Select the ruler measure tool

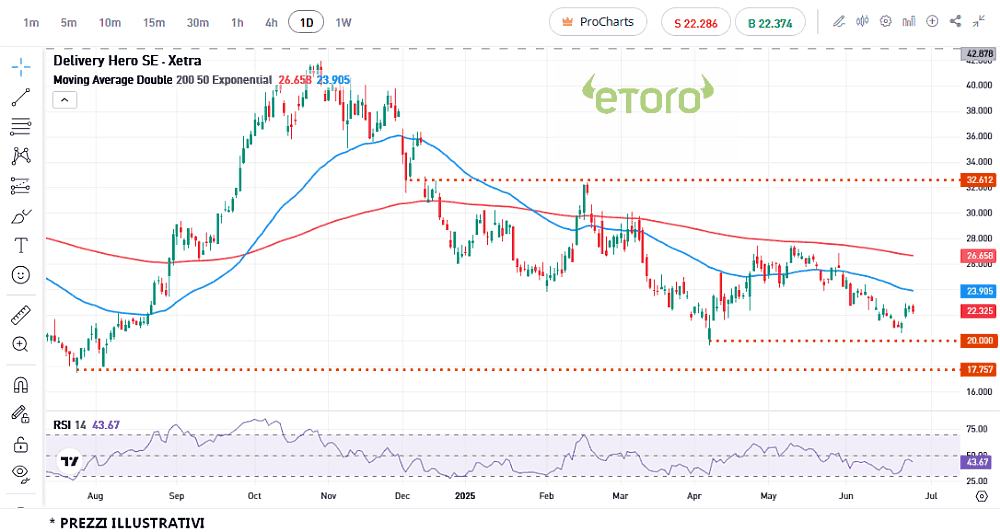[21, 316]
